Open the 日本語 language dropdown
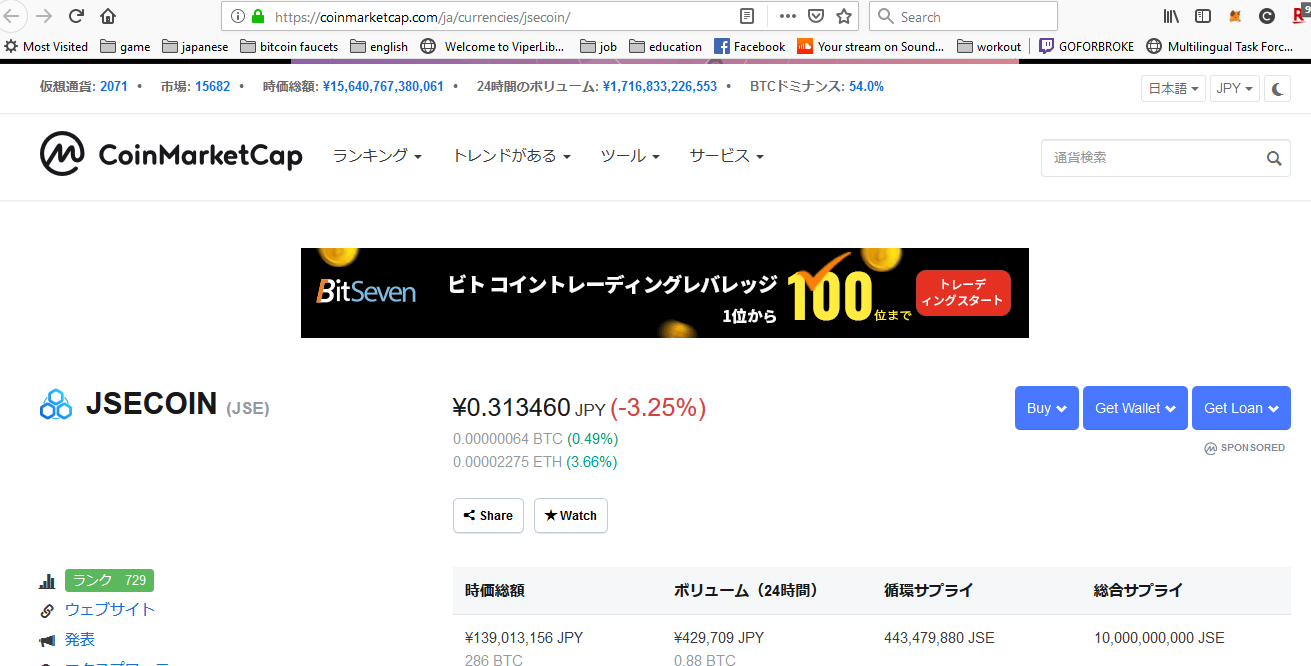This screenshot has height=666, width=1311. pyautogui.click(x=1173, y=88)
